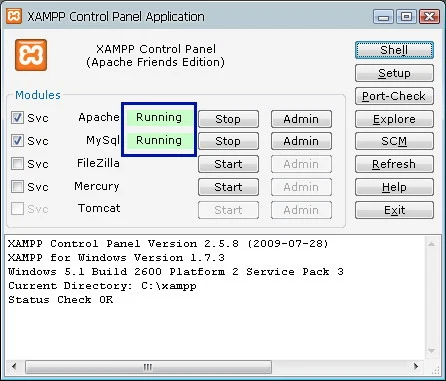This screenshot has width=446, height=381.
Task: Click the disabled Tomcat Svc checkbox
Action: click(x=17, y=209)
